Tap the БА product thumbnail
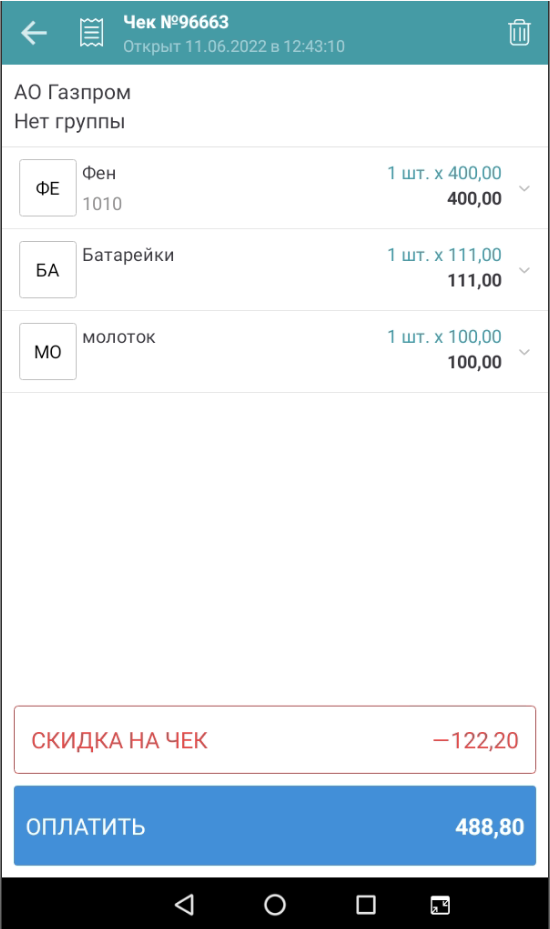Screen dimensions: 550x929 click(x=47, y=270)
